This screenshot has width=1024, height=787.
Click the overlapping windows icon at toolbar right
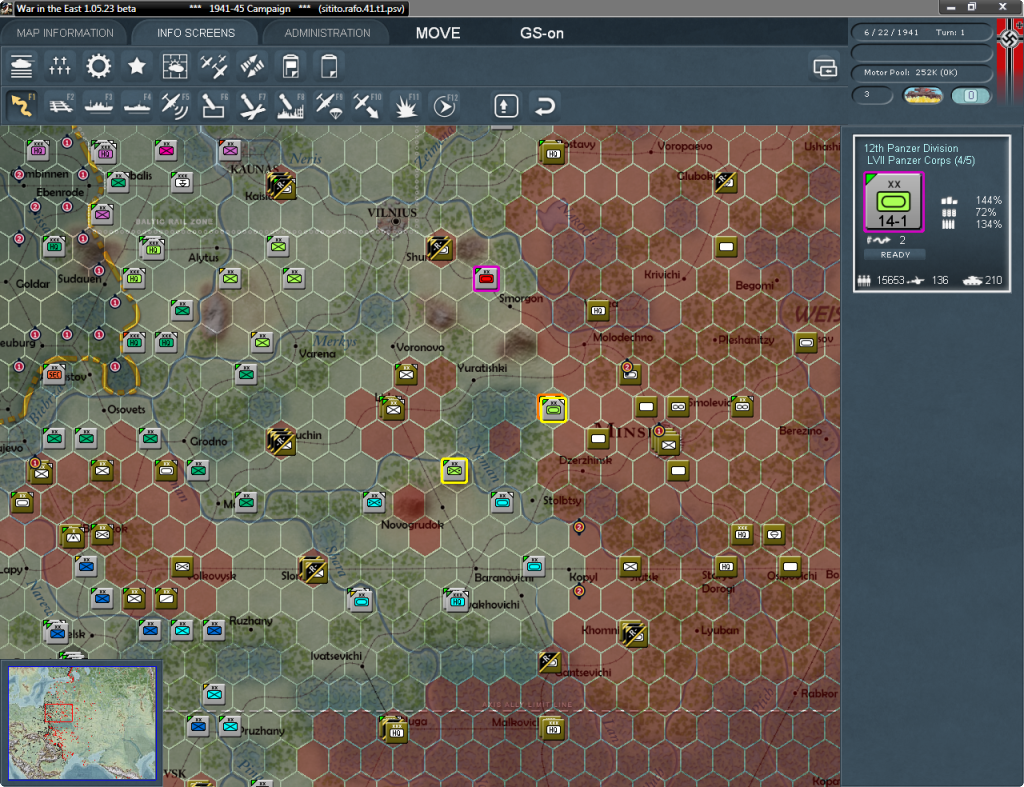[x=825, y=67]
